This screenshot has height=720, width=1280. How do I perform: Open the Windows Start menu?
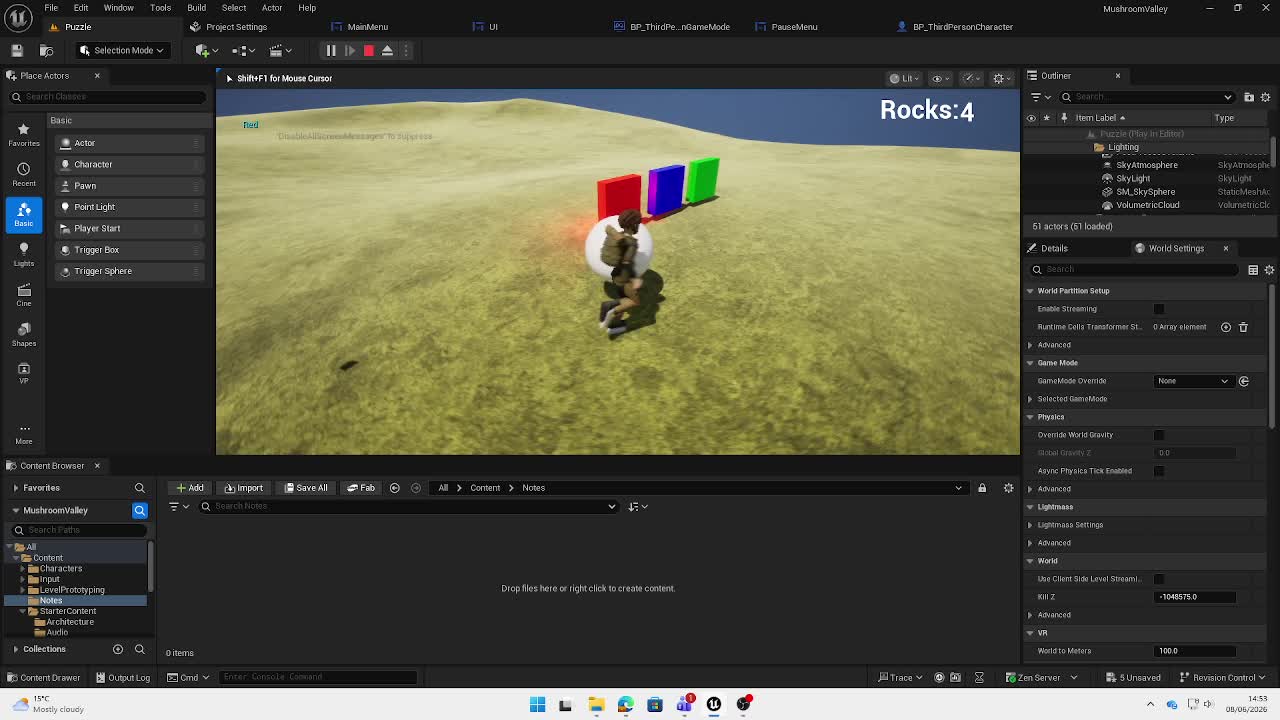pos(537,704)
